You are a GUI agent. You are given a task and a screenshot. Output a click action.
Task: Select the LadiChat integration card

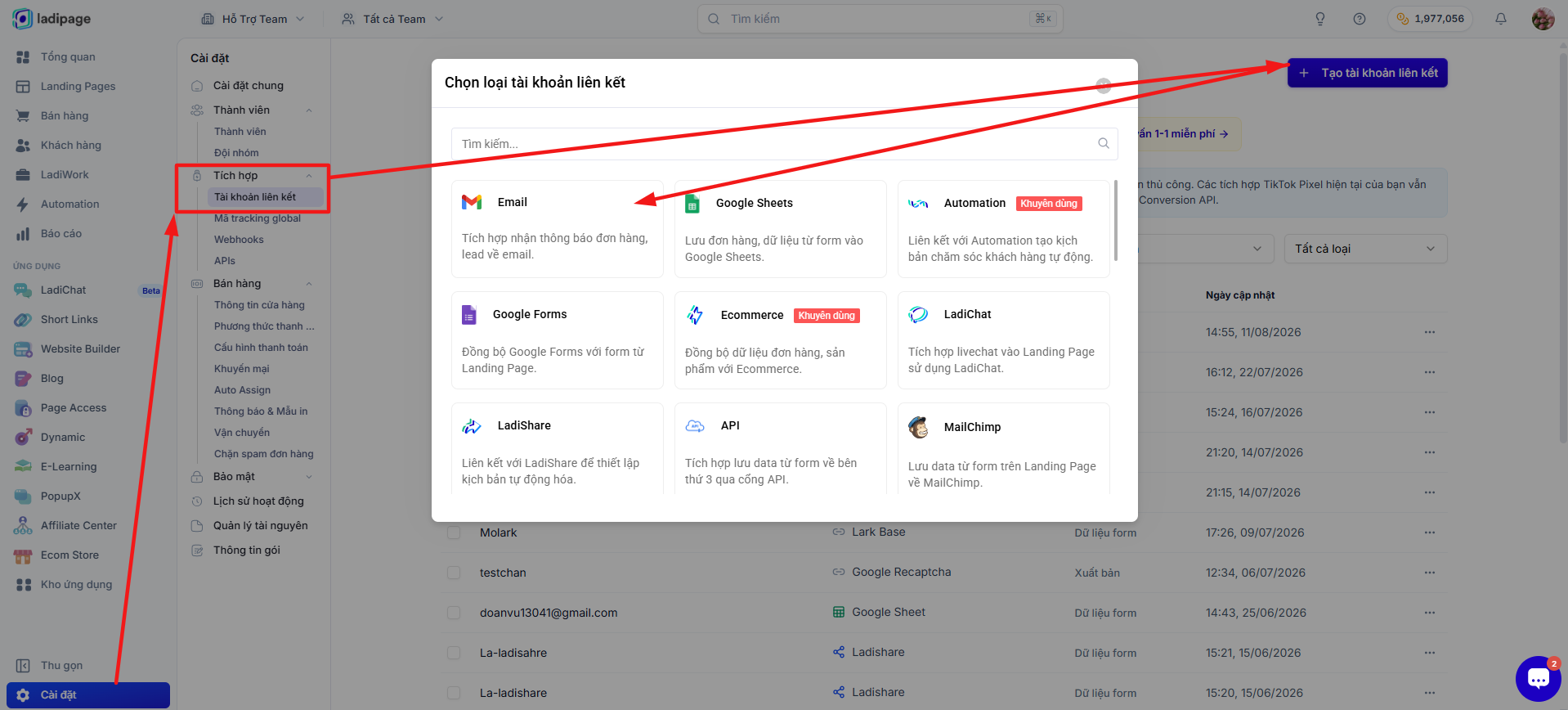(x=1004, y=340)
